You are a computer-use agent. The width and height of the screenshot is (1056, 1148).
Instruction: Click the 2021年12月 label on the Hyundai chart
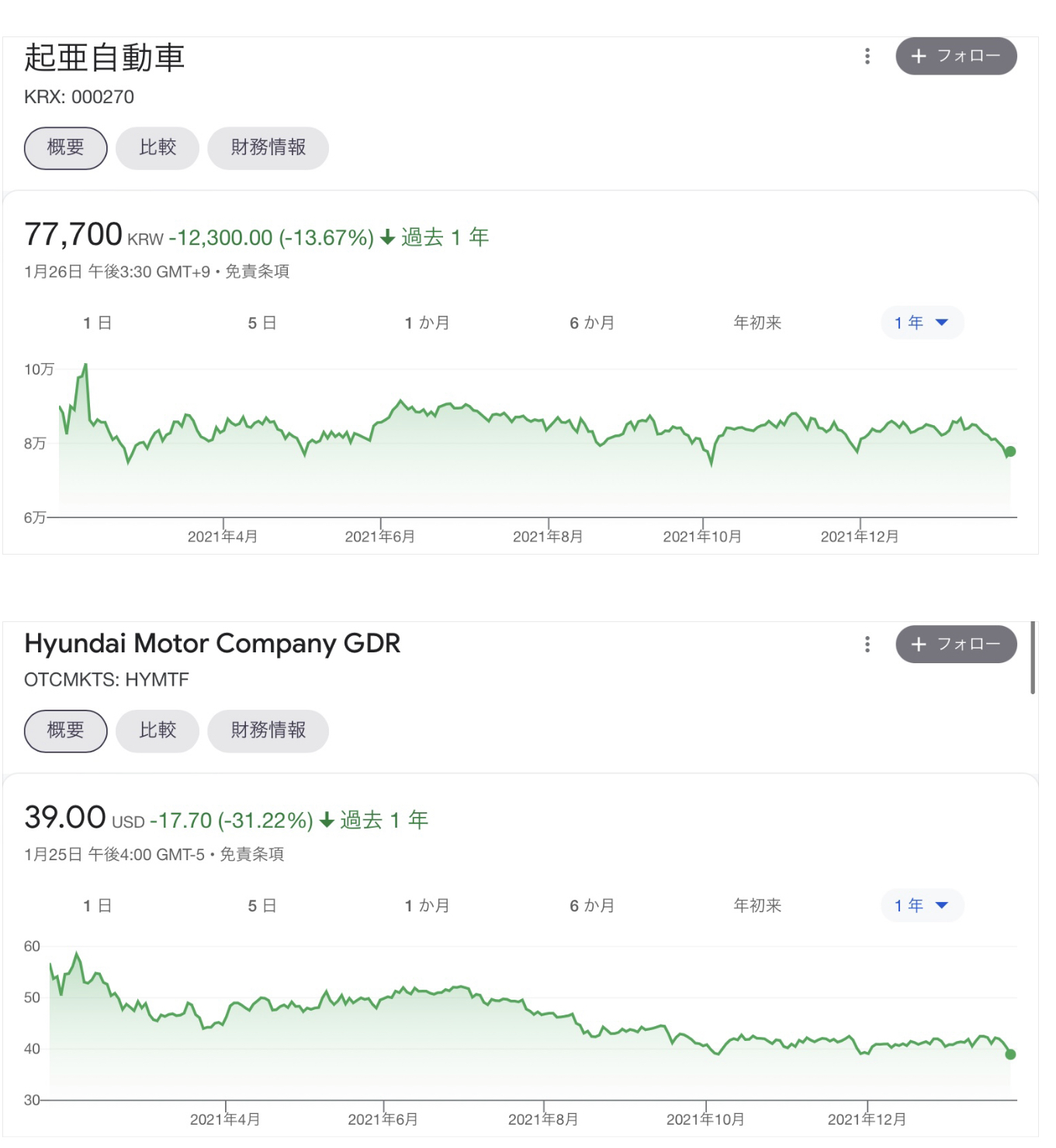(x=867, y=1119)
